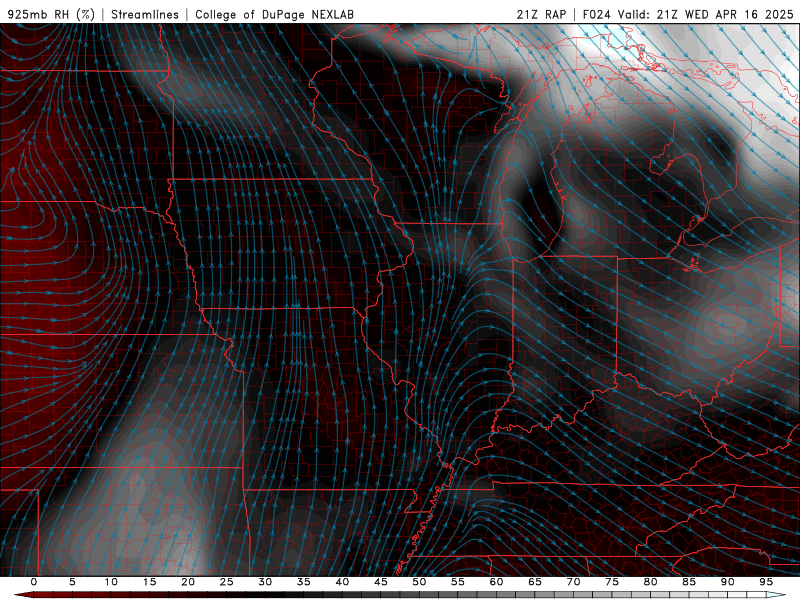Click the "21Z RAP" model label
The width and height of the screenshot is (800, 600).
coord(541,14)
